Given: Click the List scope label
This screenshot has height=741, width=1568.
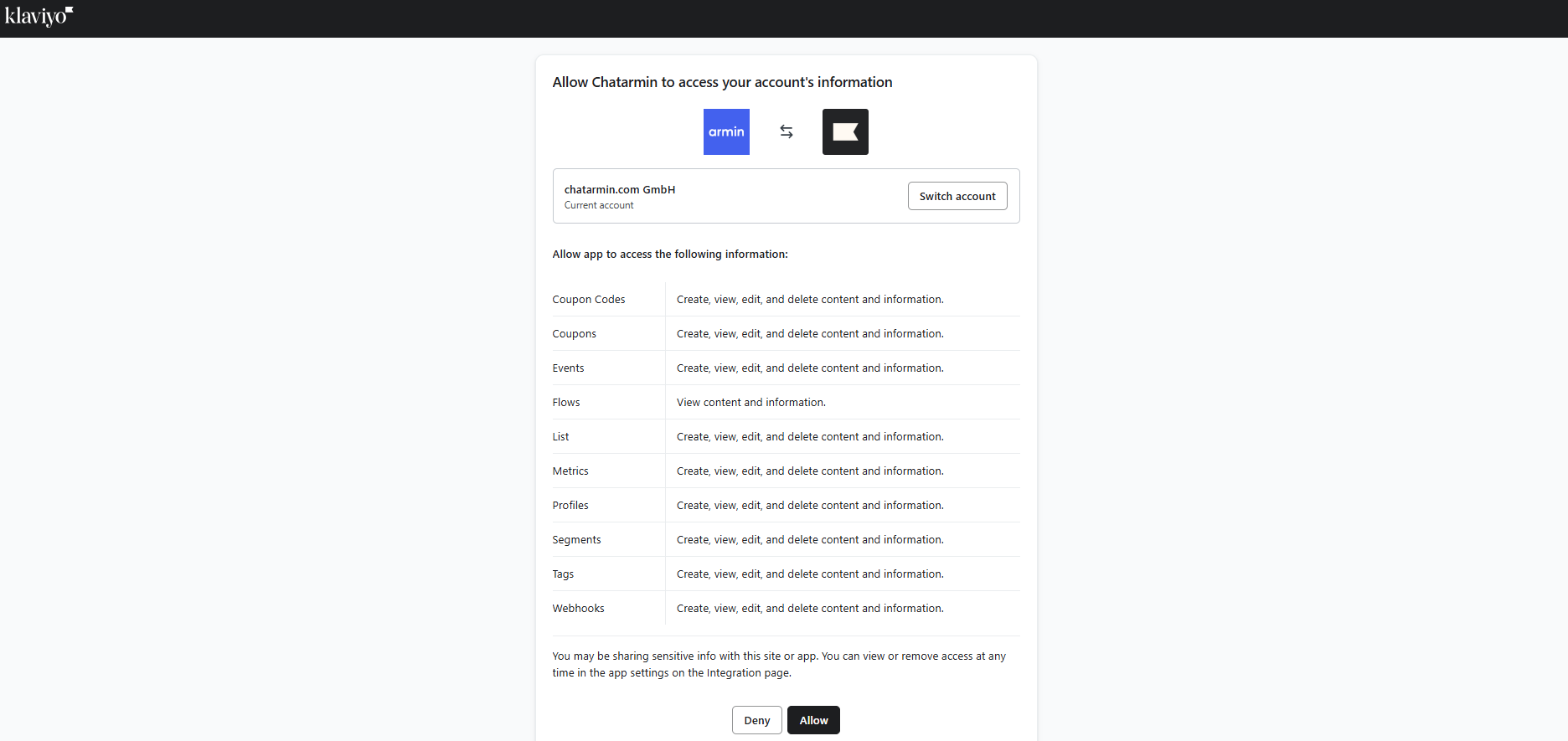Looking at the screenshot, I should pyautogui.click(x=560, y=436).
